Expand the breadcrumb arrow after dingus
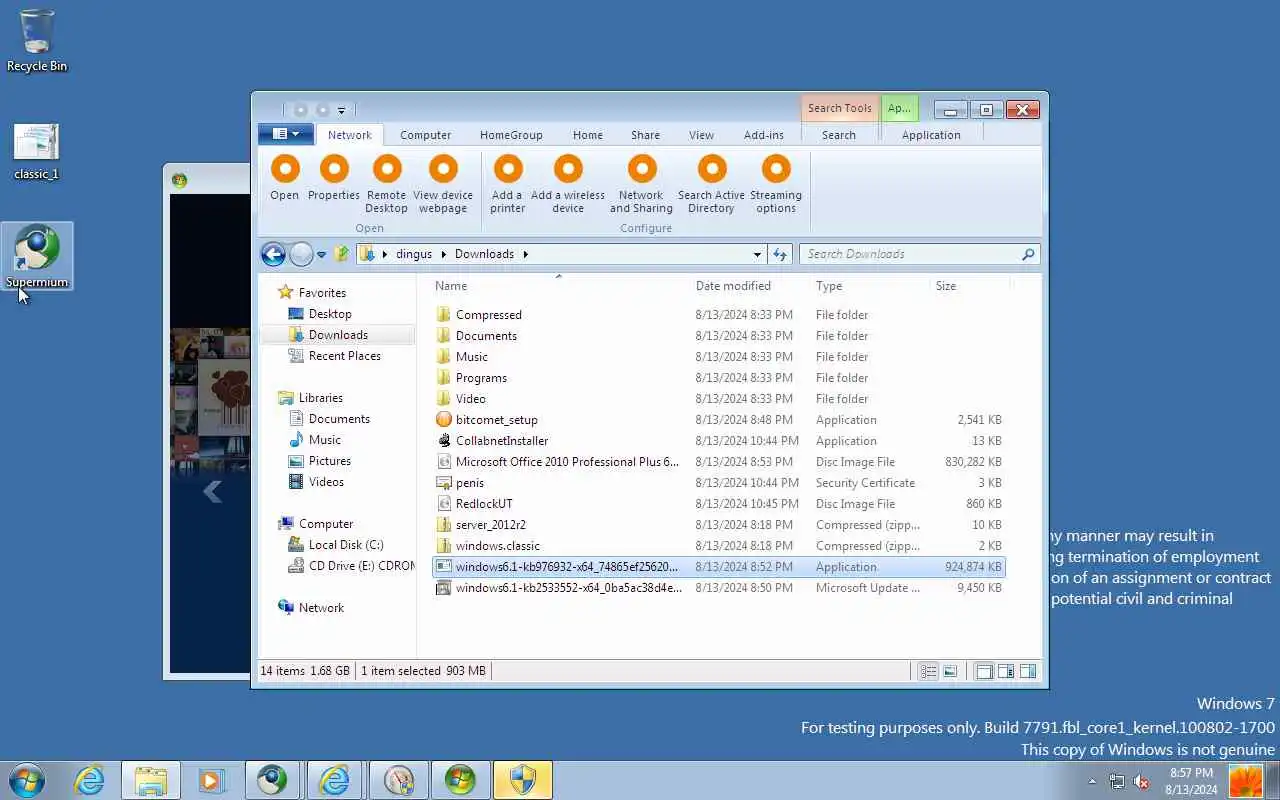The image size is (1280, 800). coord(442,254)
